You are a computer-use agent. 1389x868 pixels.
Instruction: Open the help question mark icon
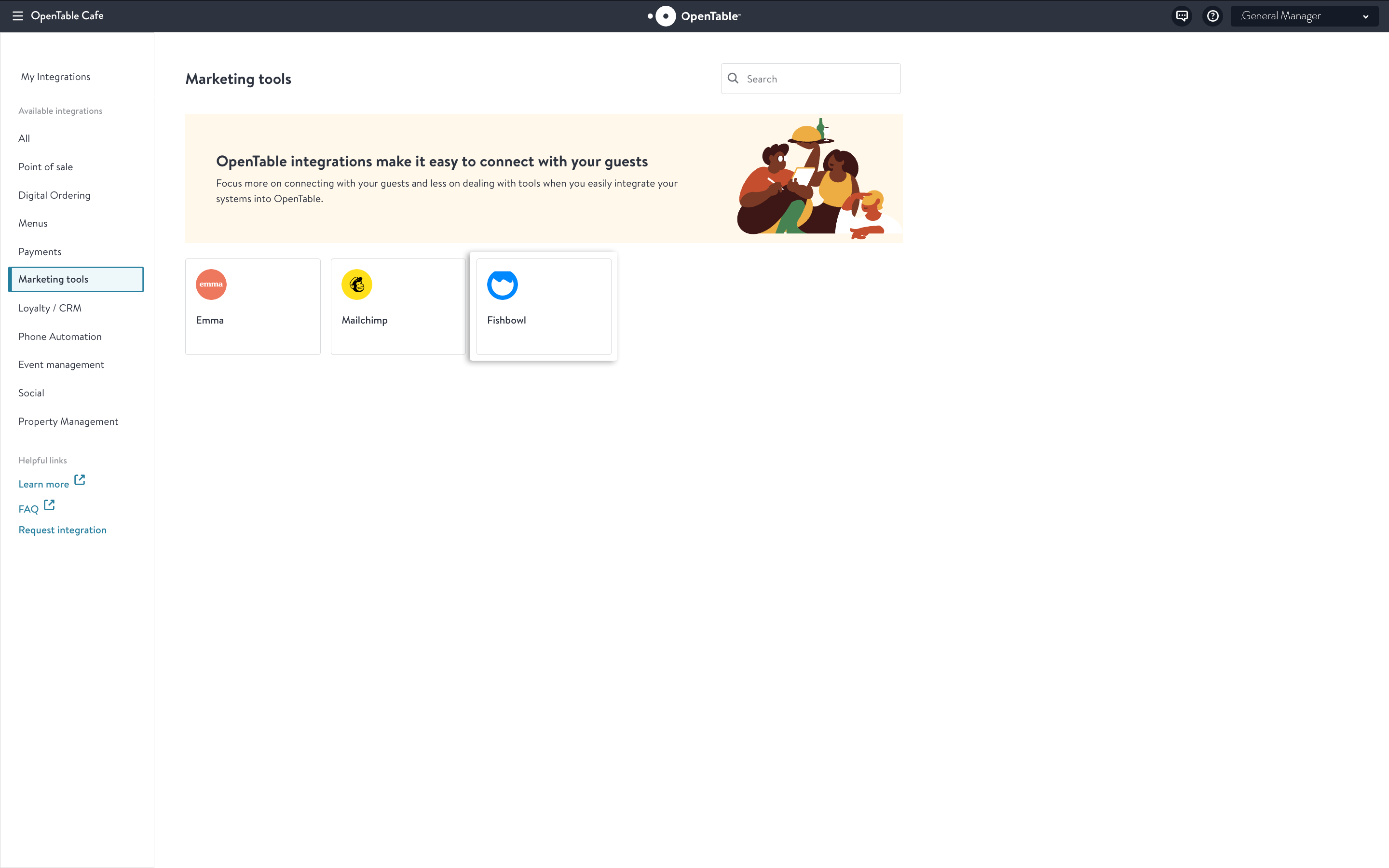pos(1213,16)
